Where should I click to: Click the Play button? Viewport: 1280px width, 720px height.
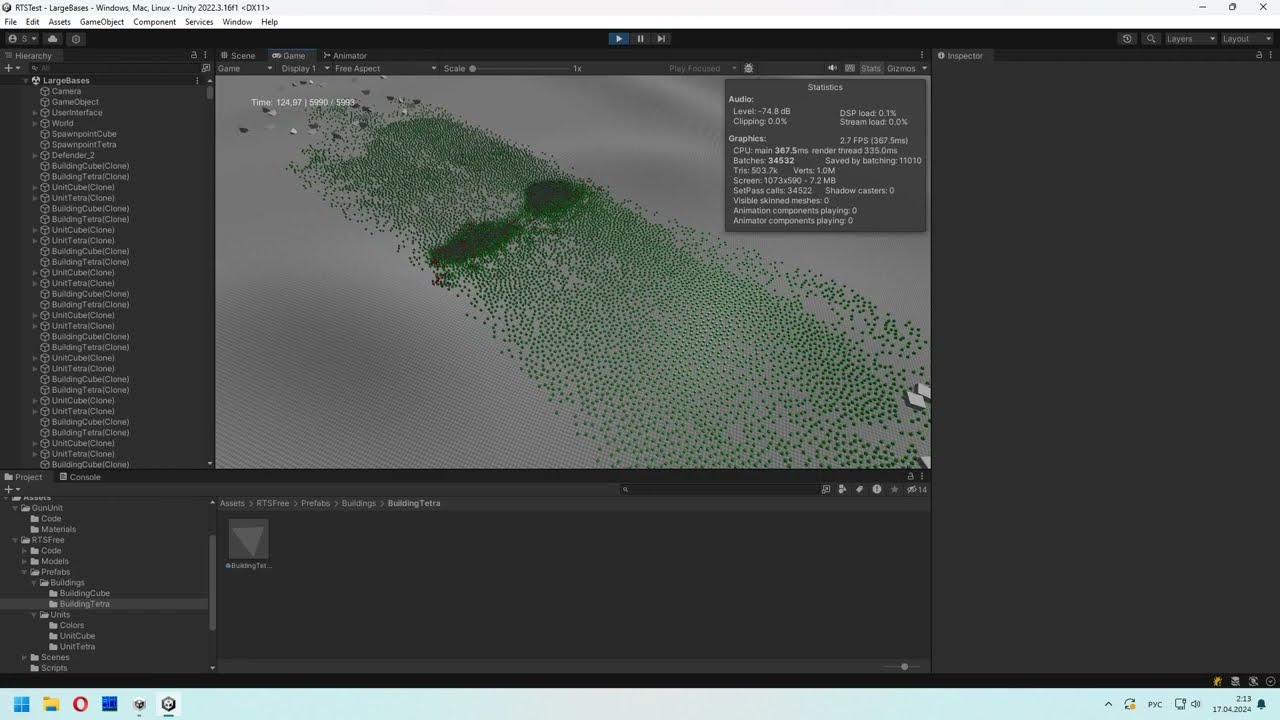(x=619, y=39)
